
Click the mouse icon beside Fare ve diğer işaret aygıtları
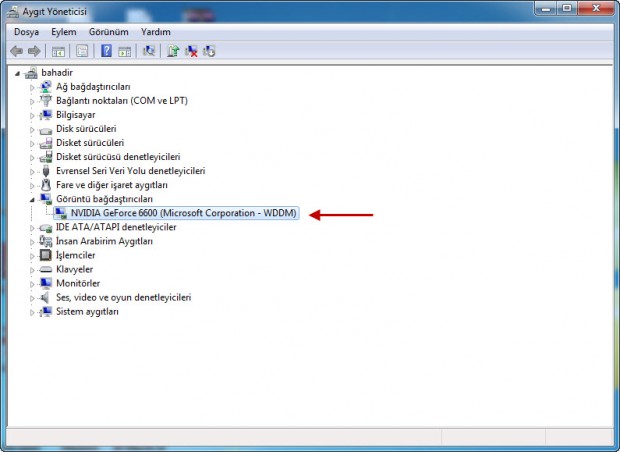[x=46, y=185]
